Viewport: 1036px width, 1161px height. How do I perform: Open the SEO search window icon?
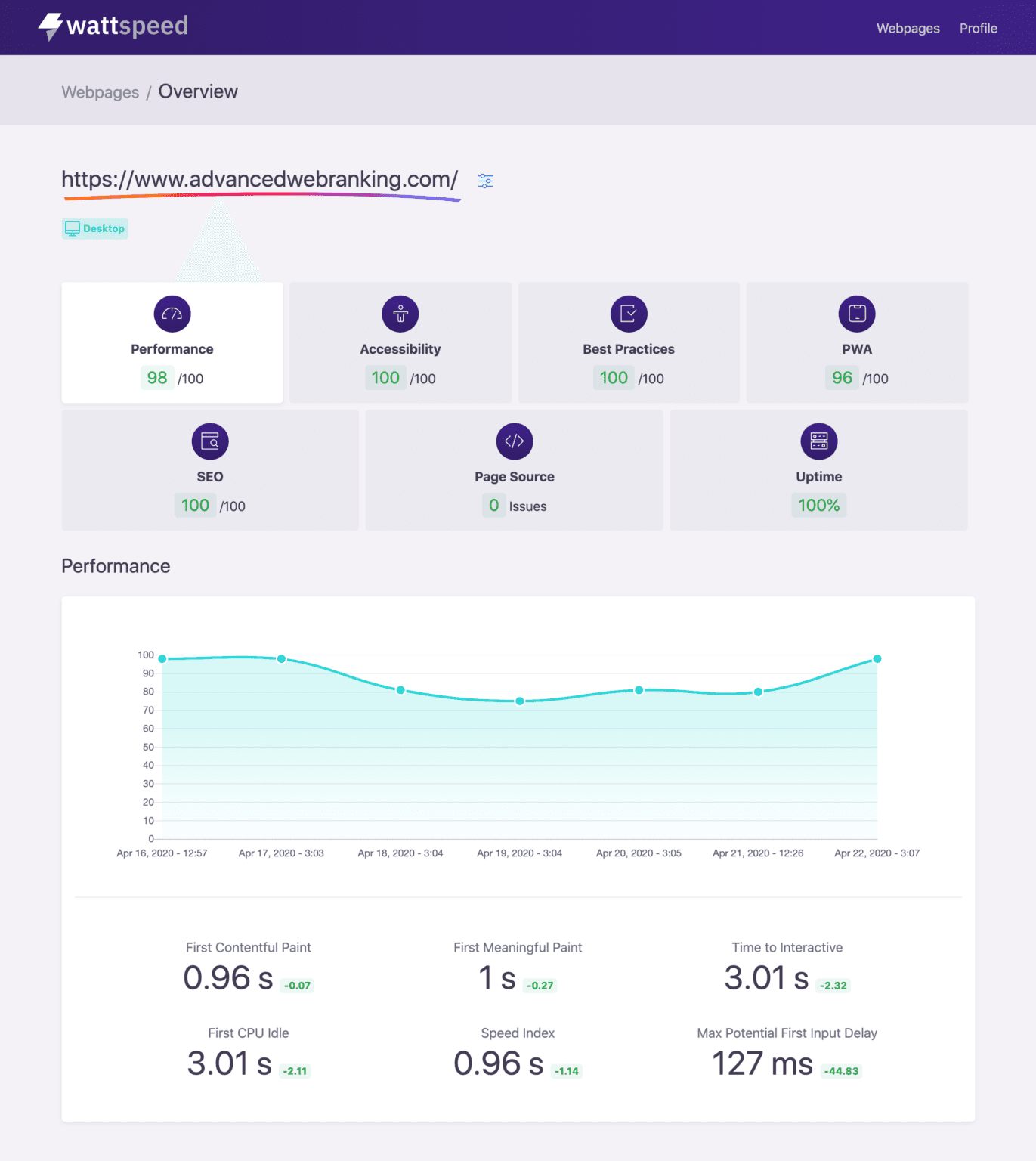(210, 441)
